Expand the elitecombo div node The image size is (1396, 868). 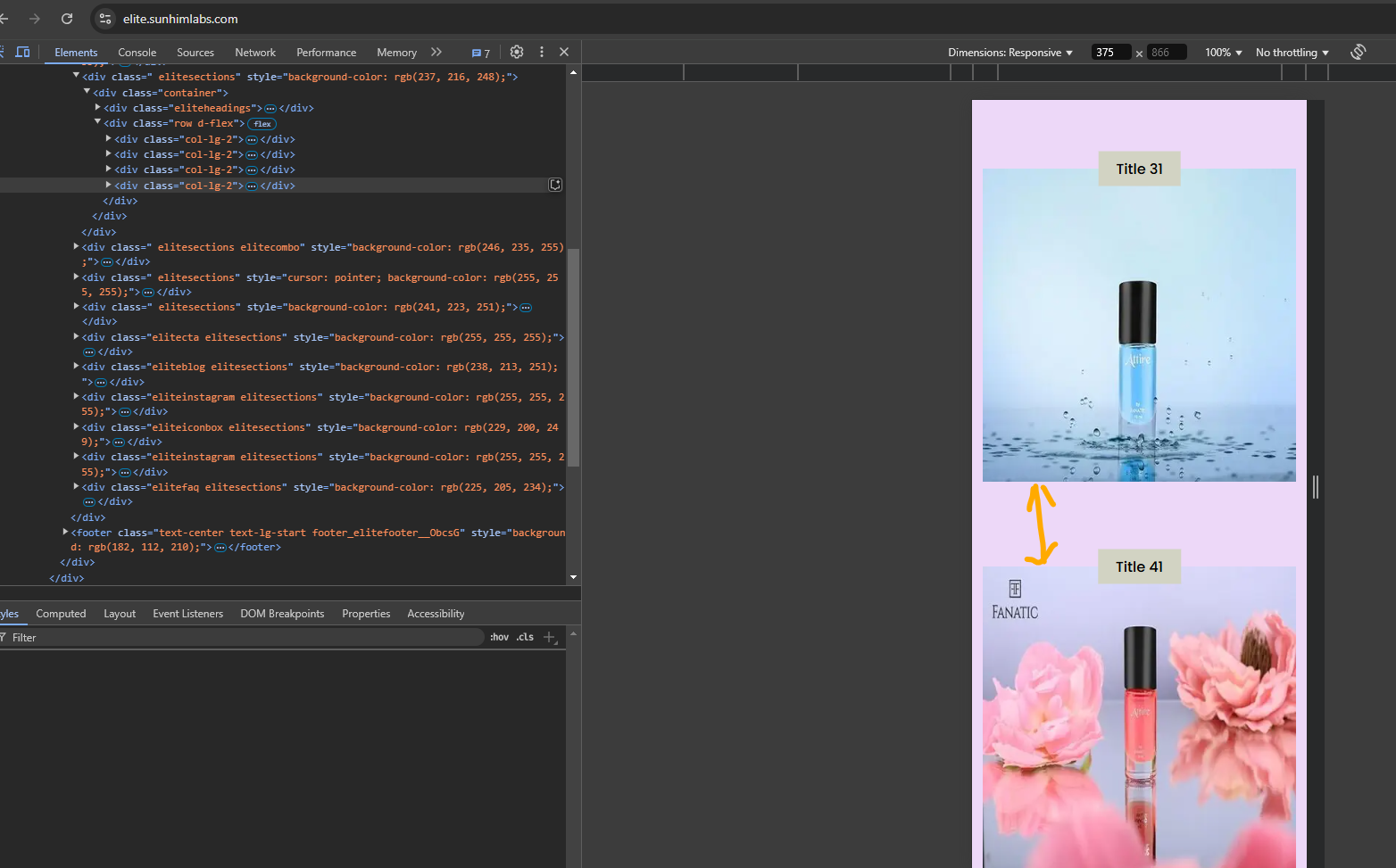[76, 246]
